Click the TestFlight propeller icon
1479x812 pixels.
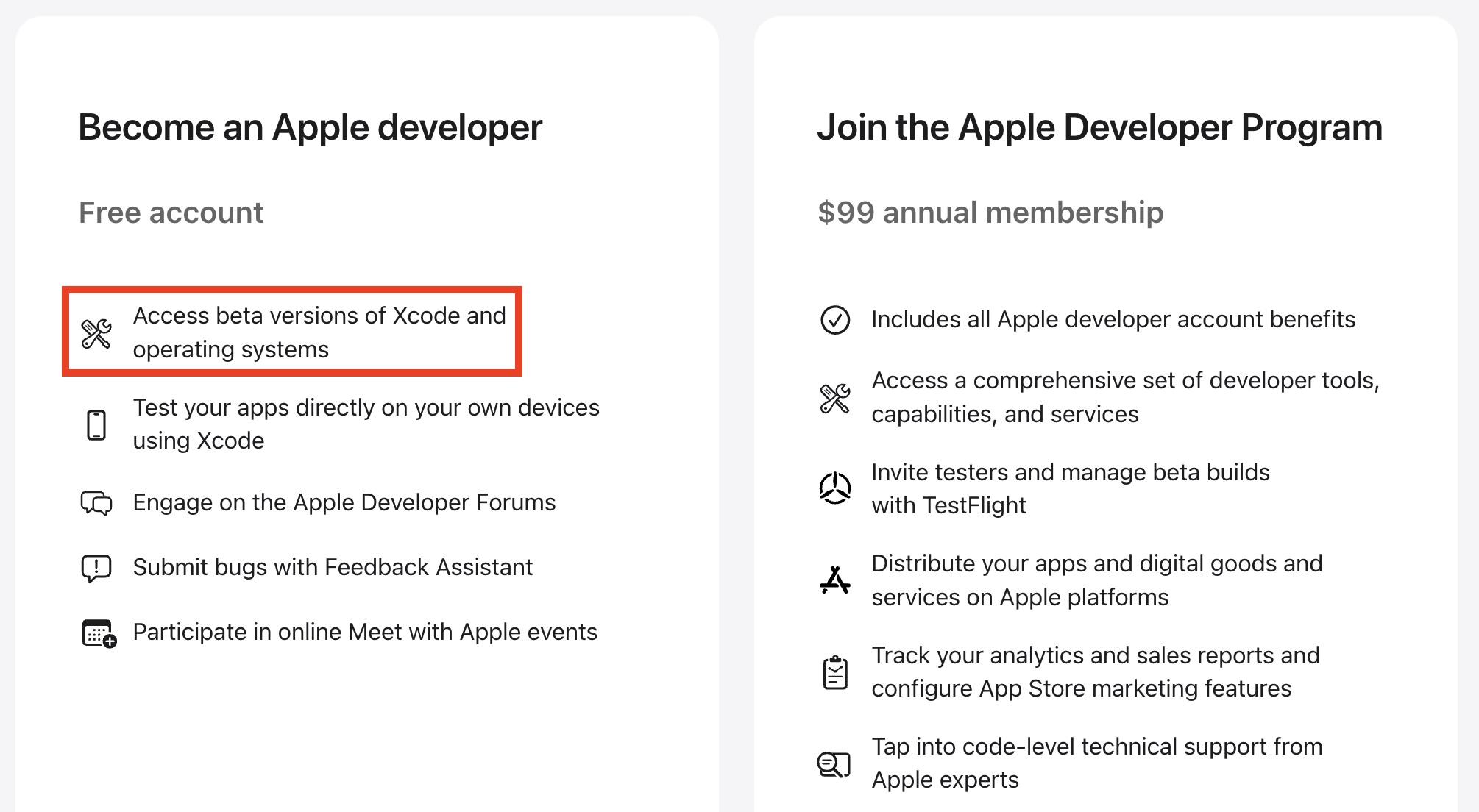click(x=835, y=488)
